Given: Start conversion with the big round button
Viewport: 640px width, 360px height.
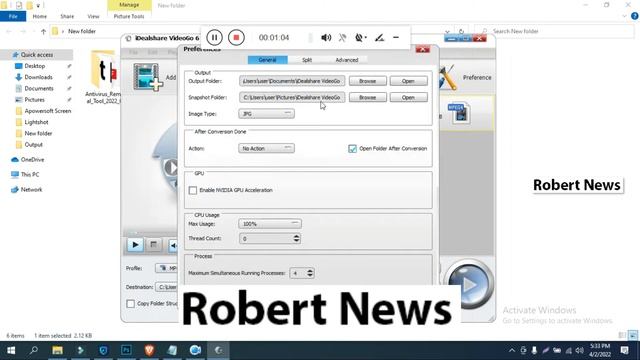Looking at the screenshot, I should pyautogui.click(x=469, y=284).
